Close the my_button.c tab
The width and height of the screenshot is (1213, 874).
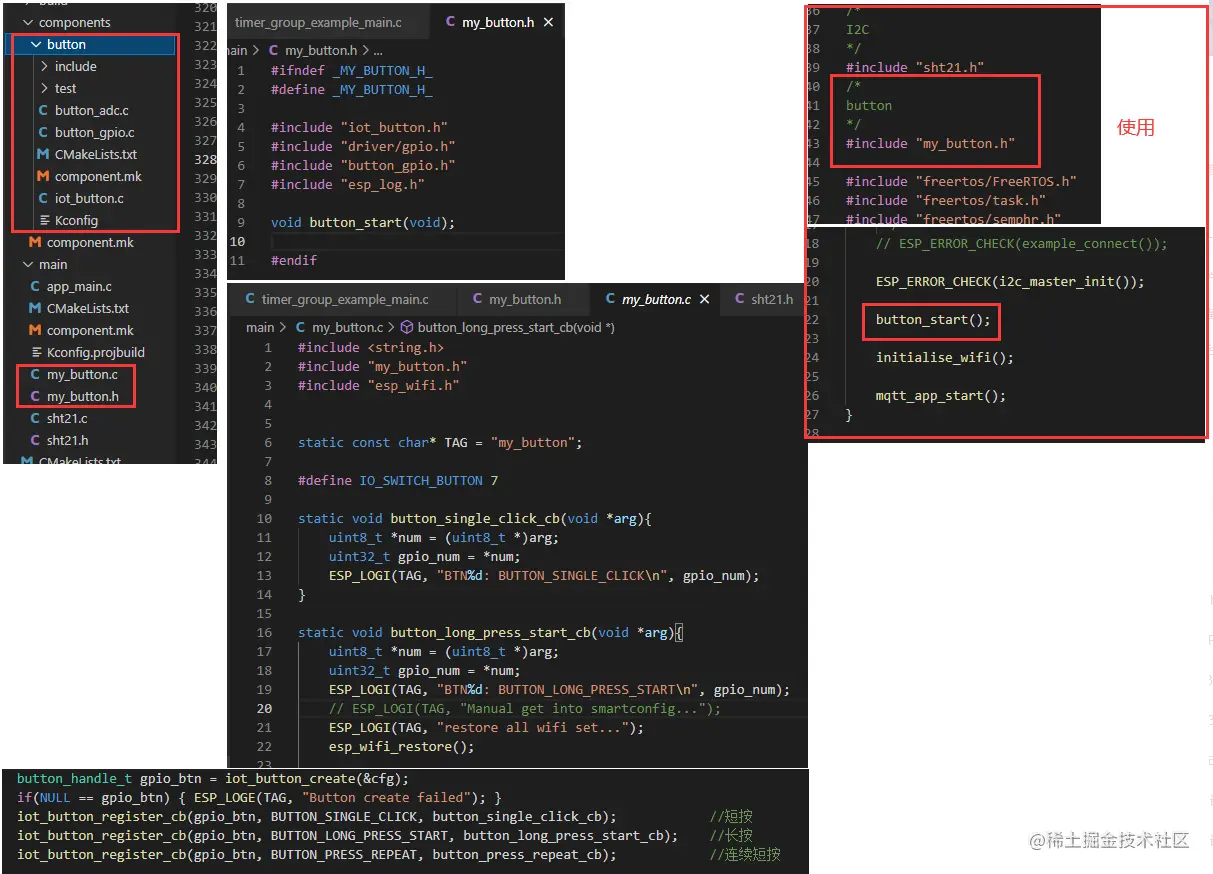tap(705, 299)
